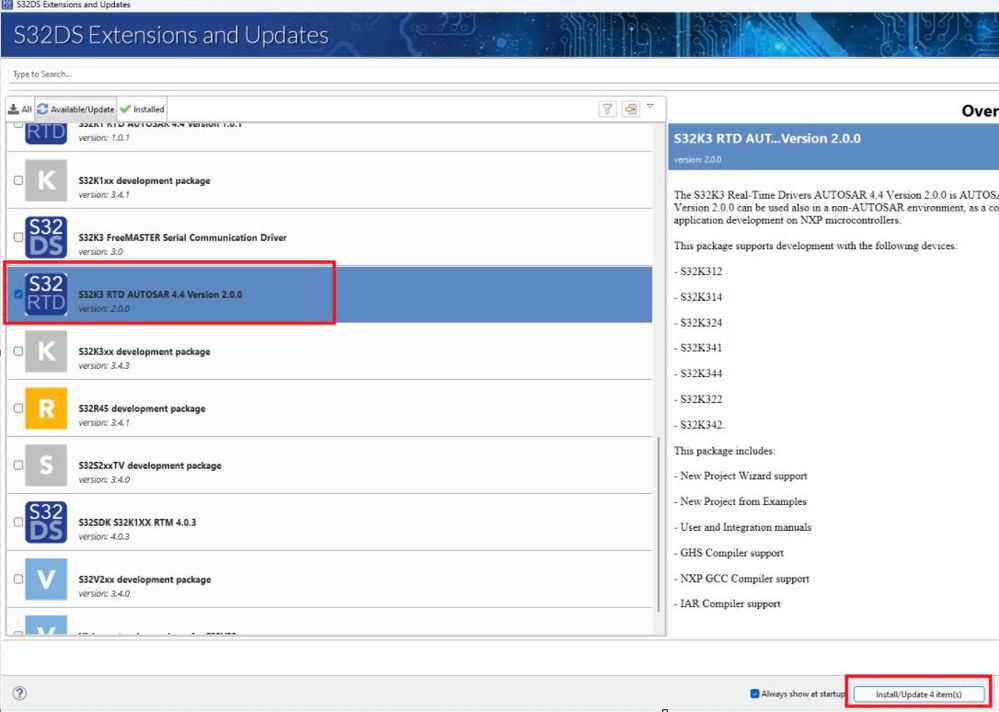Select S32K3 RTD AUTOSAR 4.4 Version 2.0.0 title
Image resolution: width=999 pixels, height=712 pixels.
160,295
